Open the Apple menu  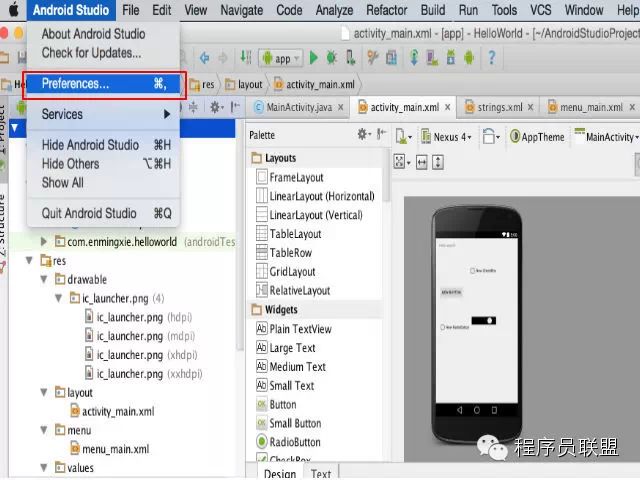point(13,10)
